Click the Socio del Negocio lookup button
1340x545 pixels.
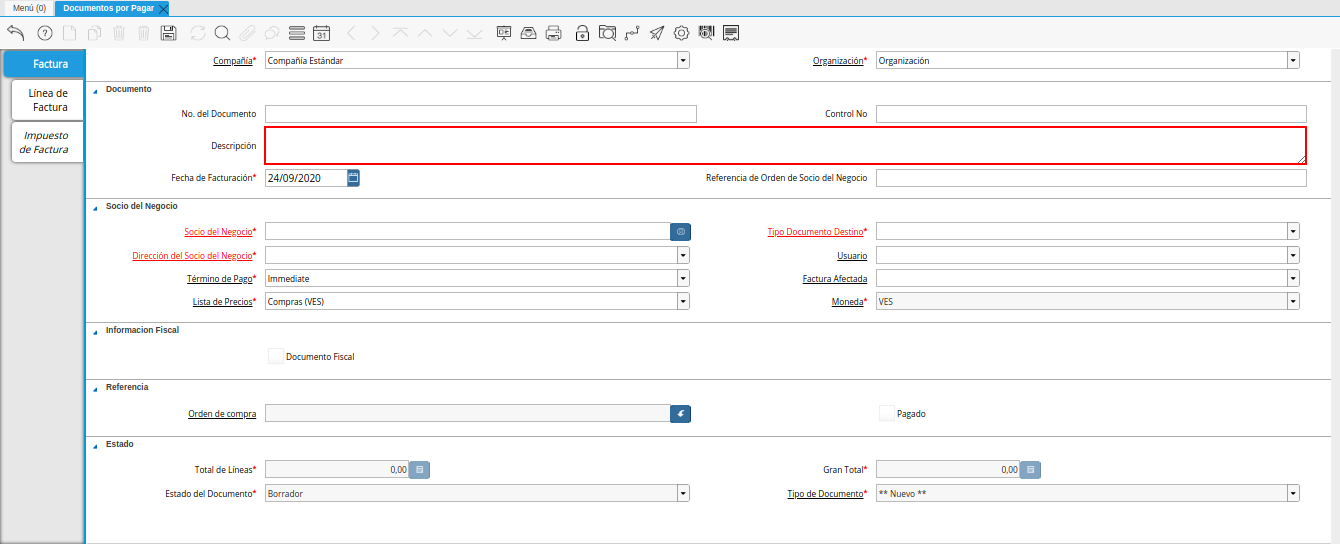[x=680, y=232]
